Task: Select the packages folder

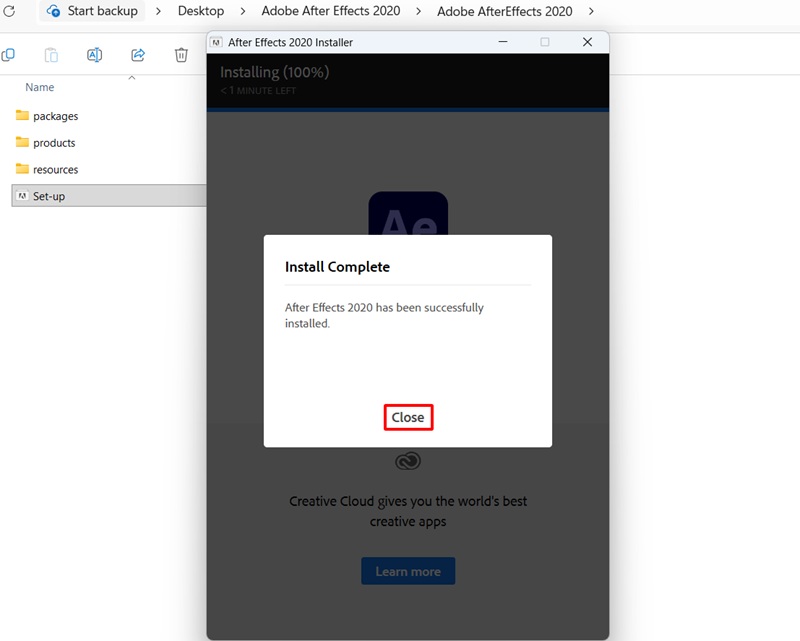Action: [55, 116]
